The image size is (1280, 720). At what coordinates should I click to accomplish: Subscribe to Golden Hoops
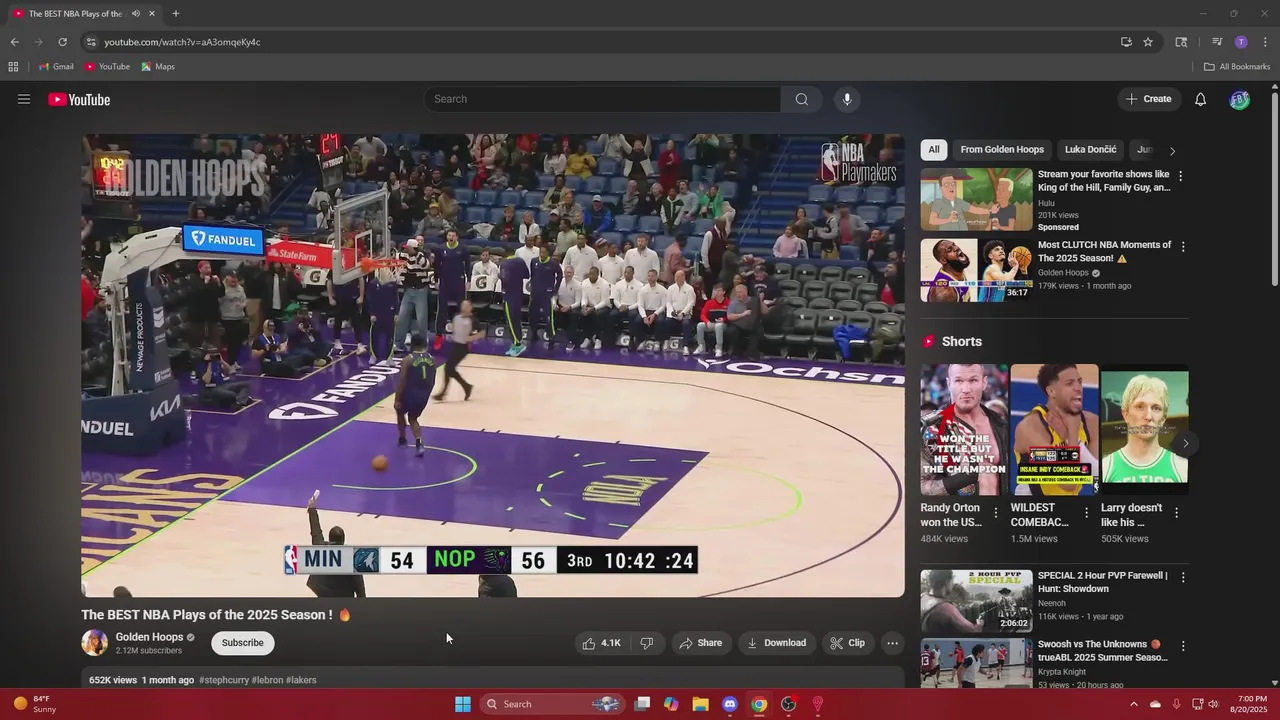click(243, 643)
